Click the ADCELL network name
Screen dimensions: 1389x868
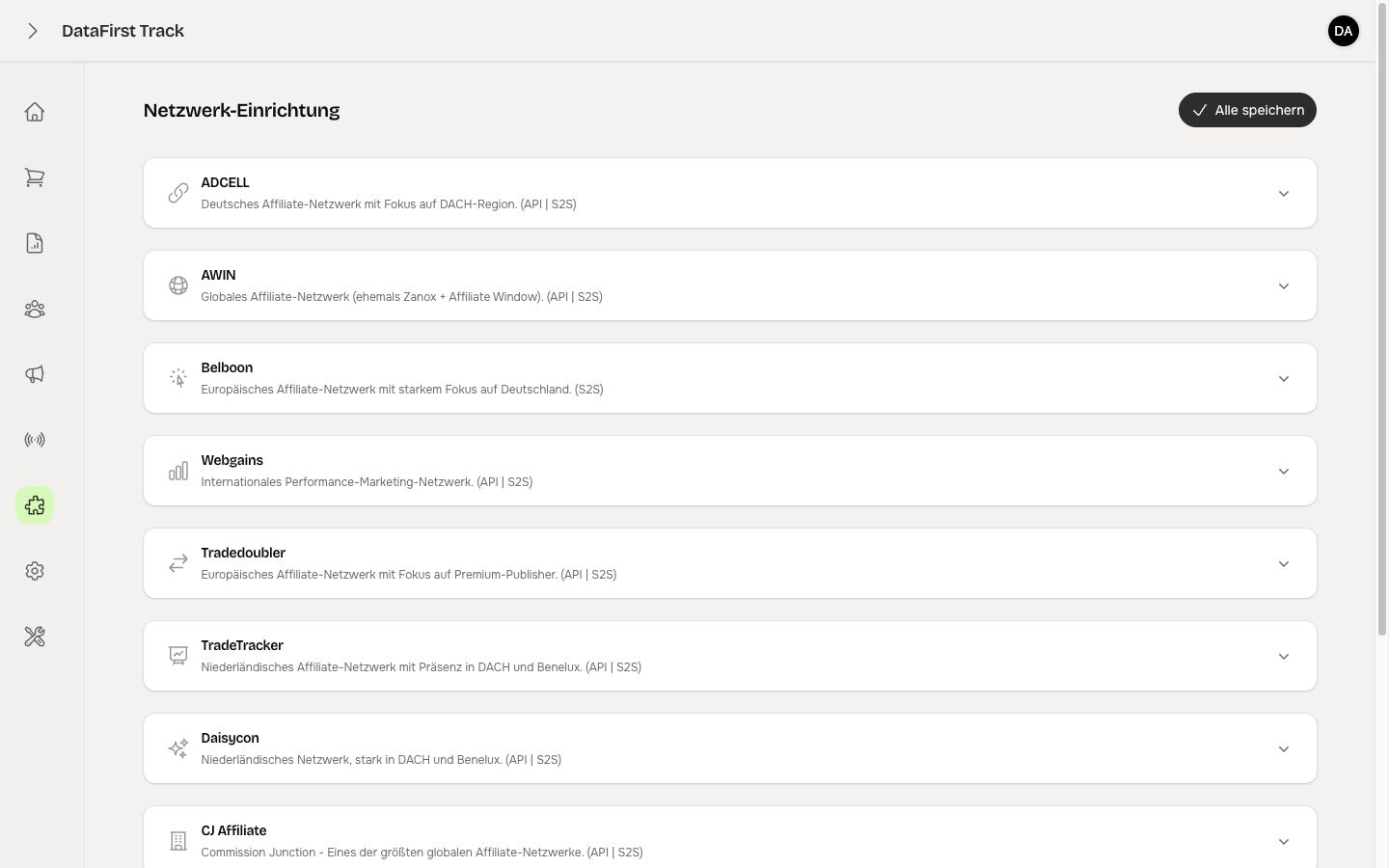(225, 182)
